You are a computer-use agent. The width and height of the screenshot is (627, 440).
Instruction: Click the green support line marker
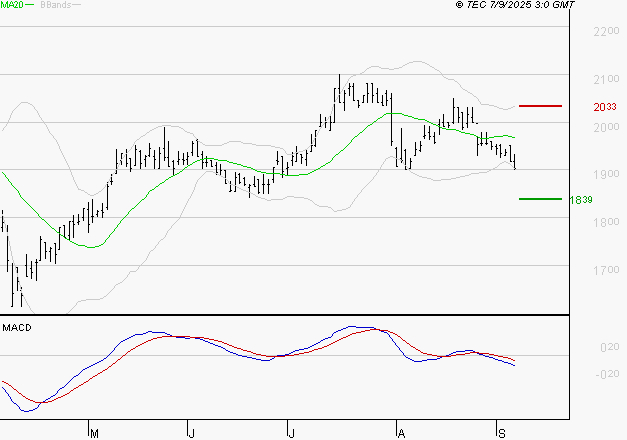[540, 198]
